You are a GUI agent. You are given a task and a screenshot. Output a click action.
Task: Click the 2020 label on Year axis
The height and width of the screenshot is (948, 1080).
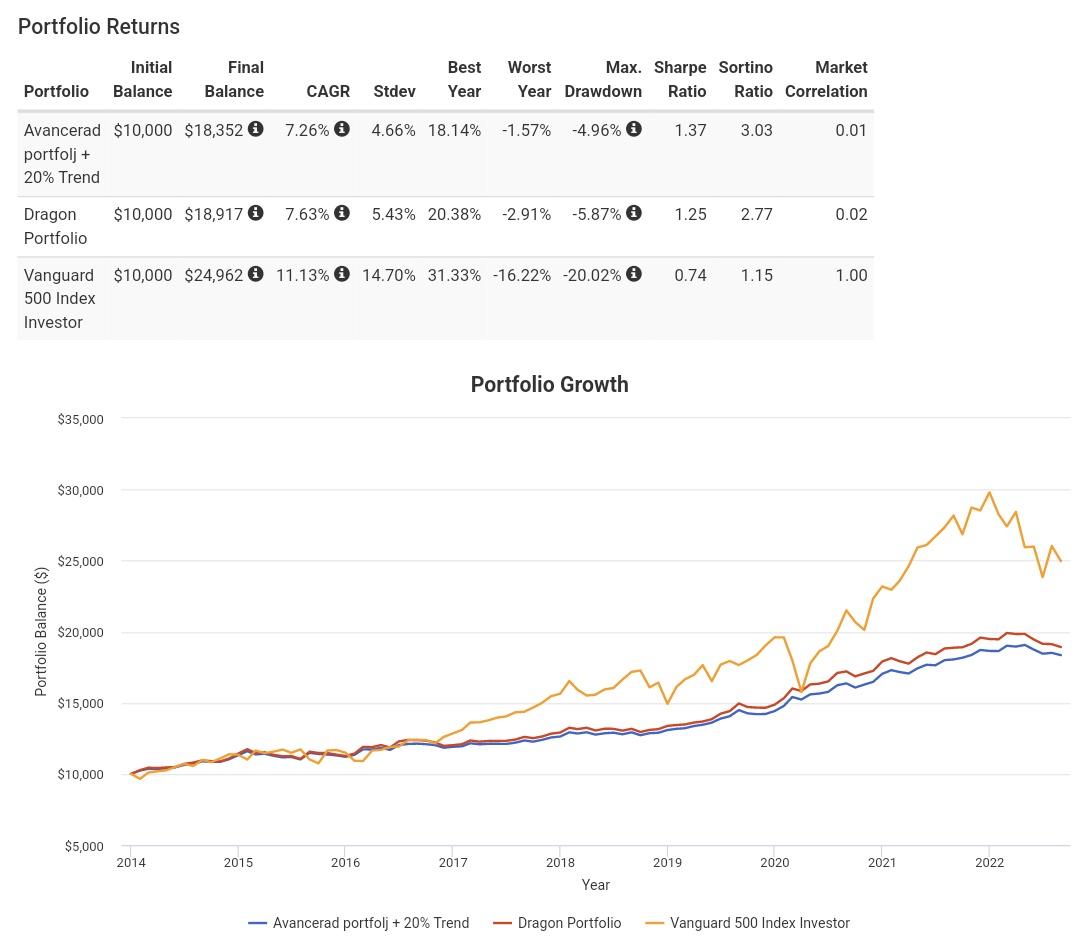(774, 862)
